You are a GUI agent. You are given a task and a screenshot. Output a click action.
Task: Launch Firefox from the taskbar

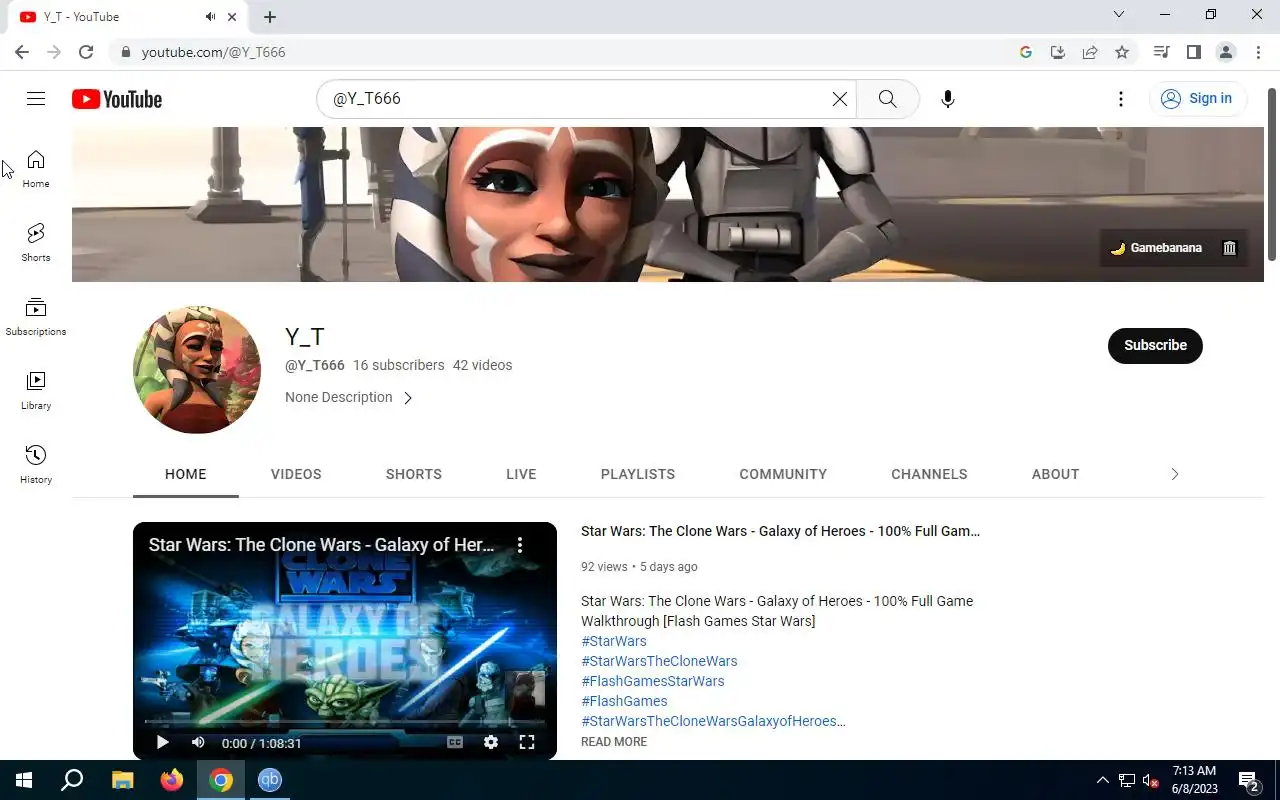172,780
